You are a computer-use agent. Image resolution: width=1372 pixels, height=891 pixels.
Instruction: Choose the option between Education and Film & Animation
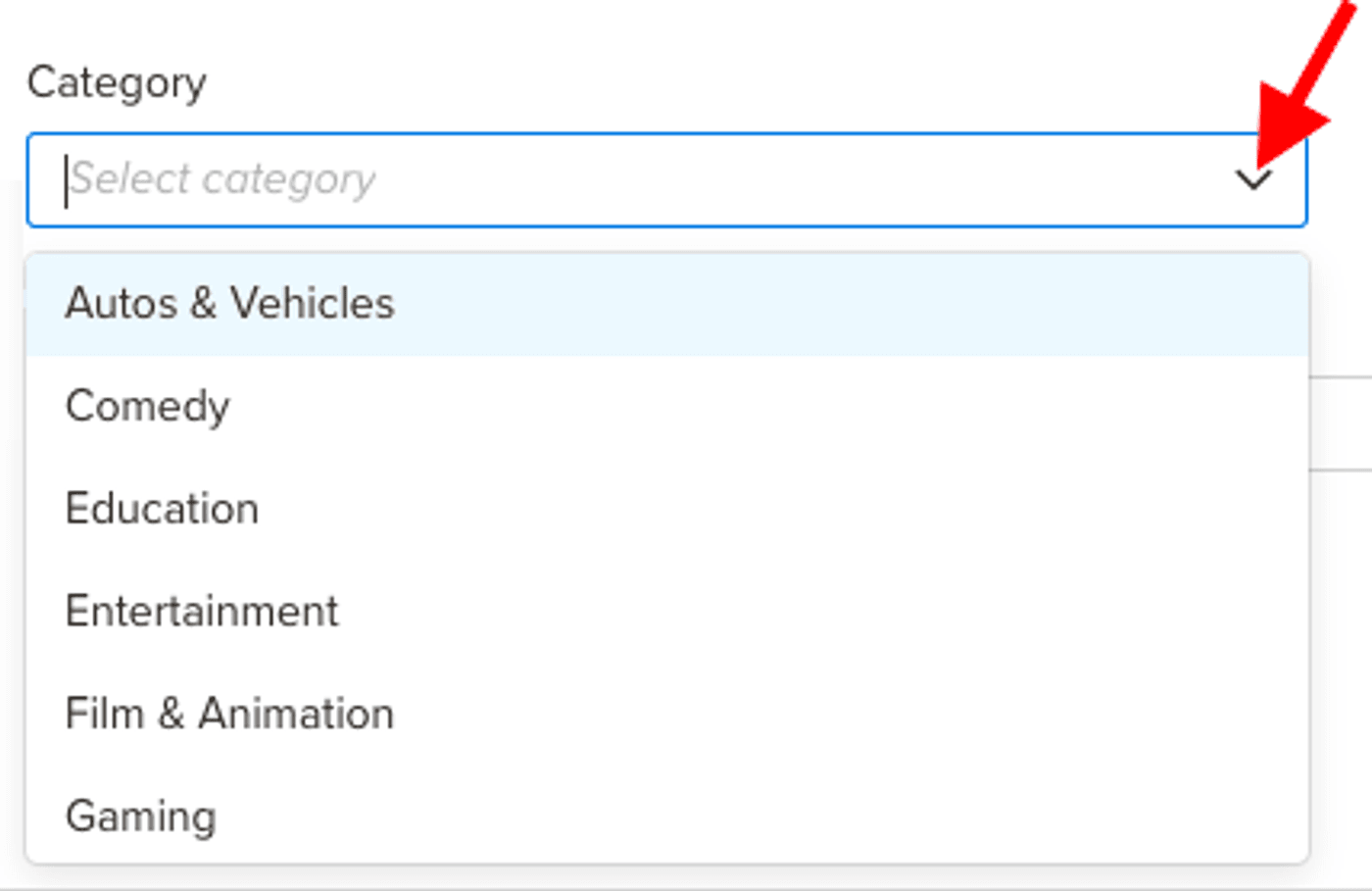[x=201, y=611]
